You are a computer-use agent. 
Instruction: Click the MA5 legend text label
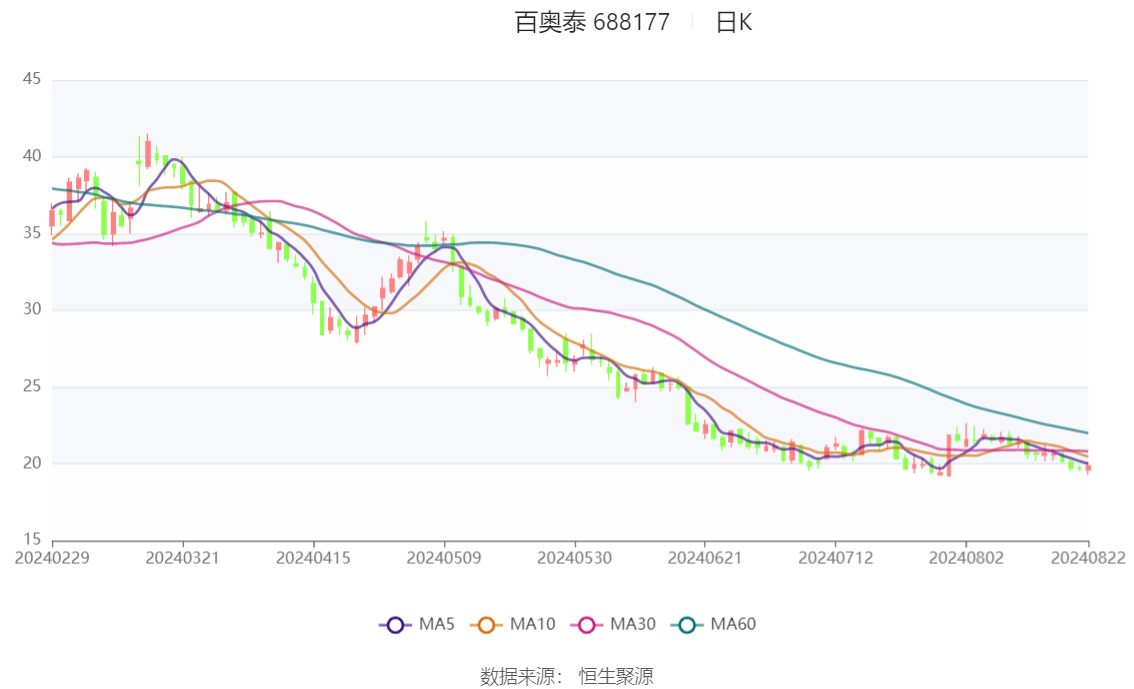[437, 624]
